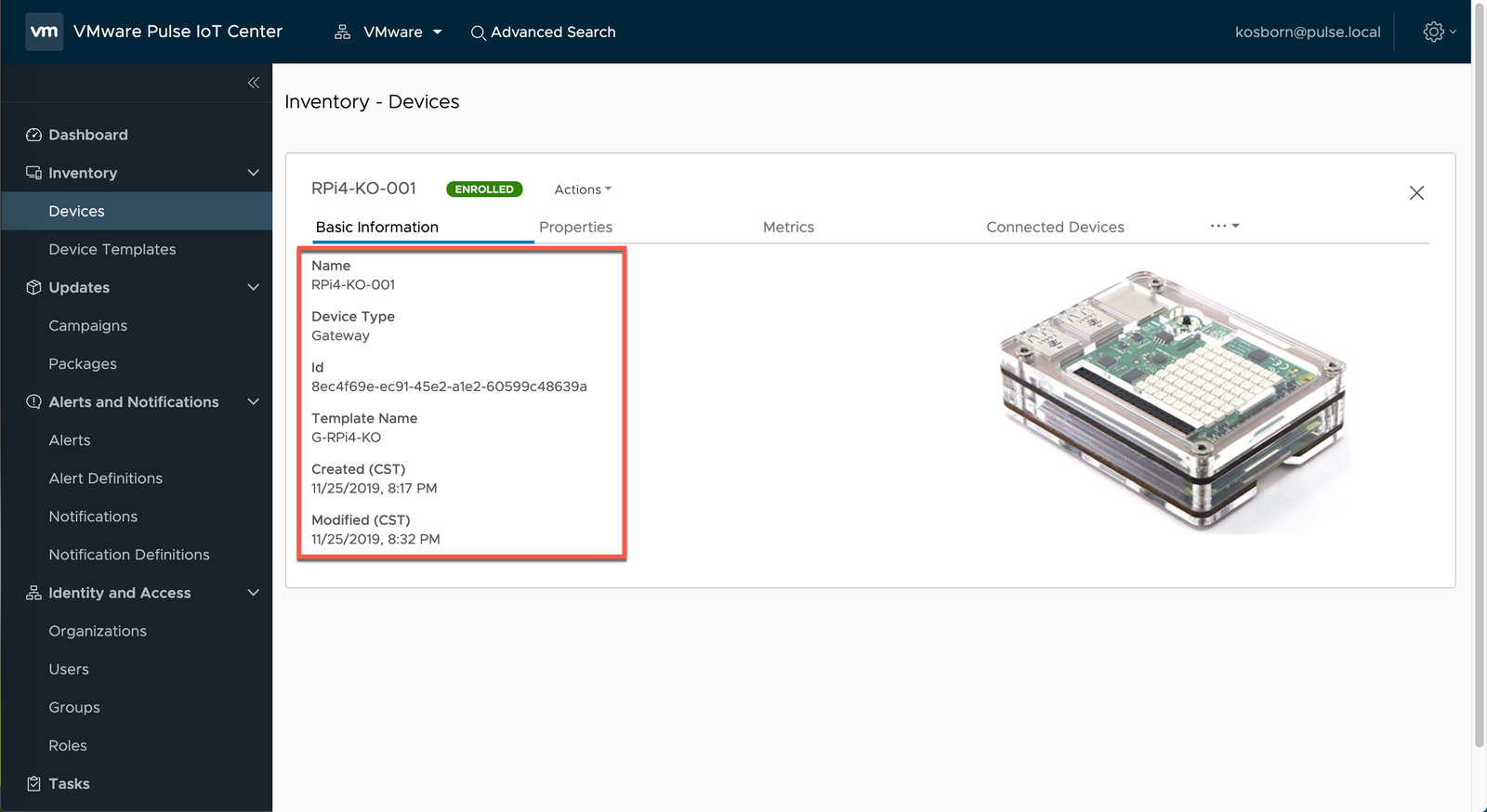
Task: Click the Raspberry Pi device image
Action: [x=1174, y=401]
